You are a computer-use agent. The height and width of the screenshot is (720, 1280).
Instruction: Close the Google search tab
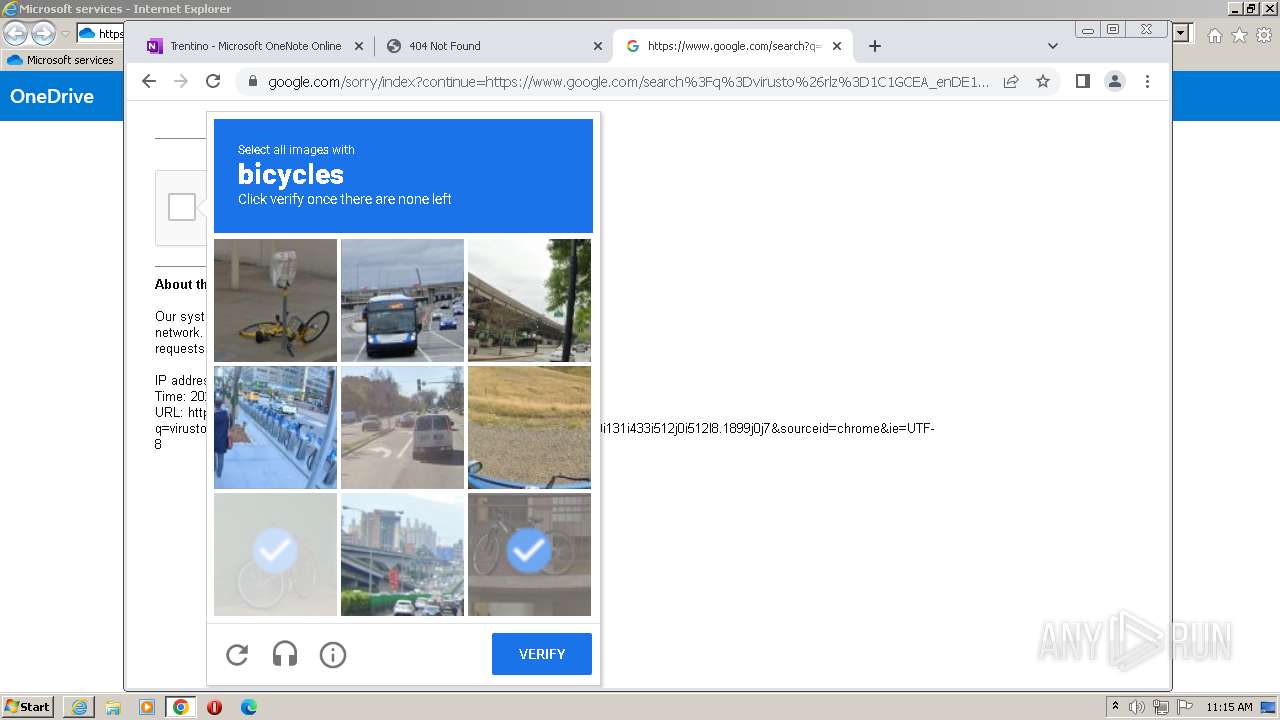point(837,46)
